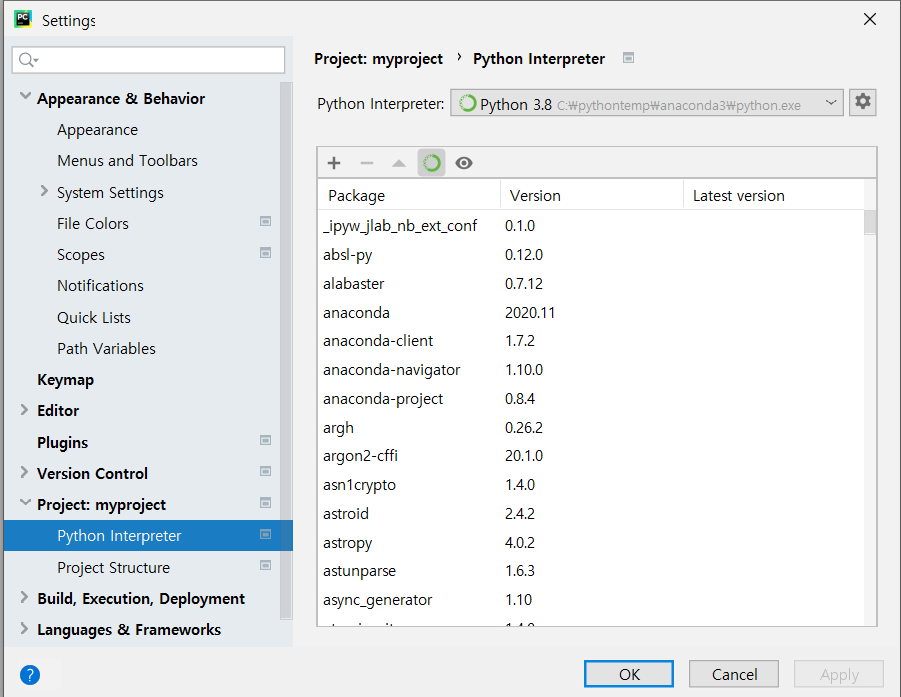Collapse the Project: myproject section
901x697 pixels.
coord(25,503)
